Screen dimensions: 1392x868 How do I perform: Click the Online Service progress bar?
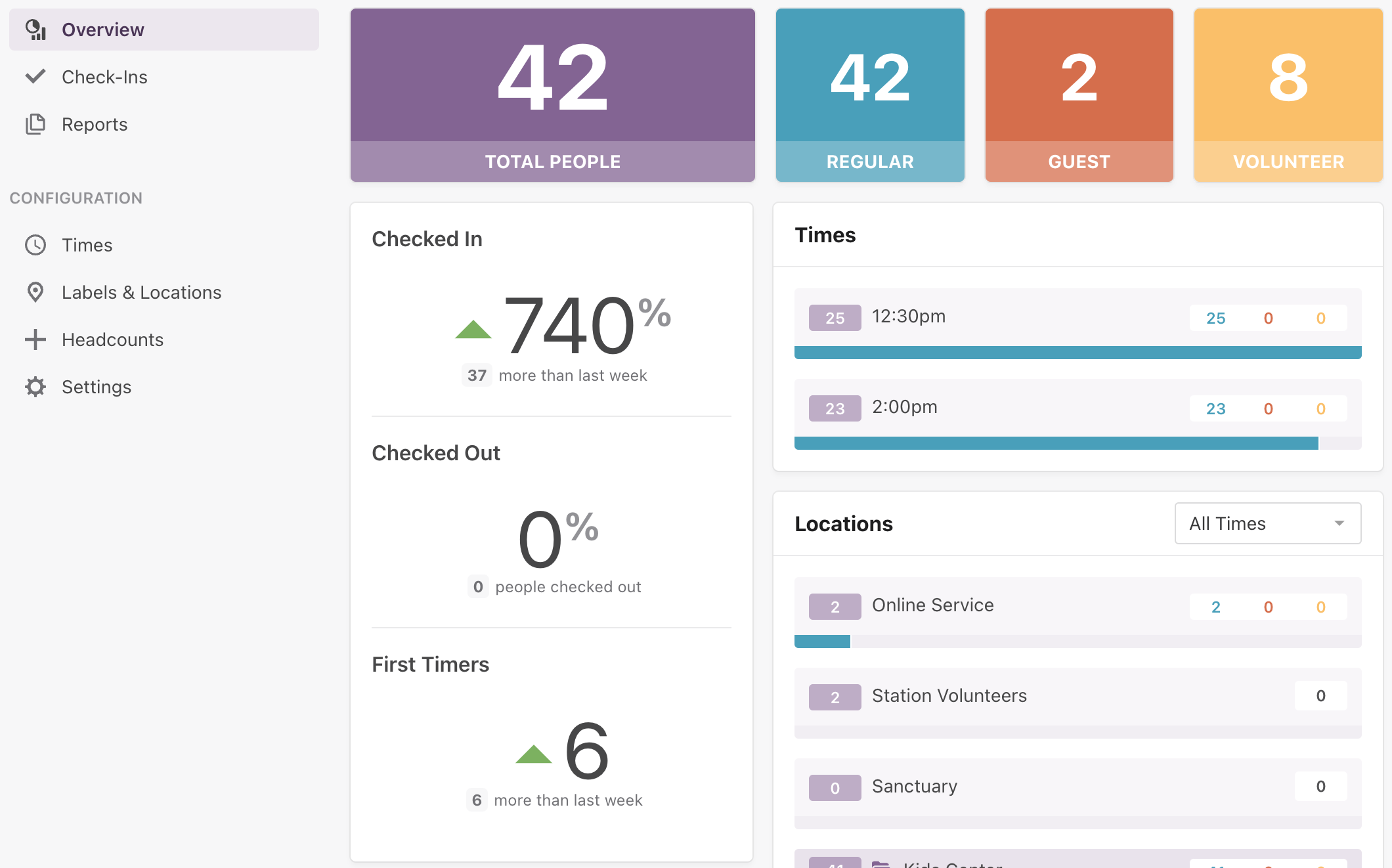[x=1078, y=641]
